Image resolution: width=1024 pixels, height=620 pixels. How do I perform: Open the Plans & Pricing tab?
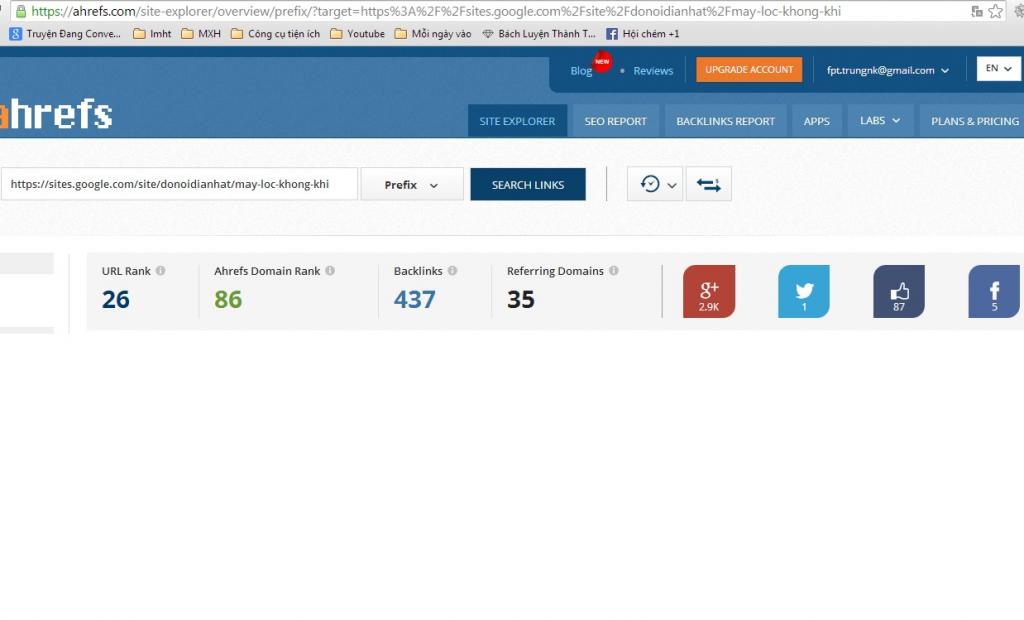(x=973, y=121)
